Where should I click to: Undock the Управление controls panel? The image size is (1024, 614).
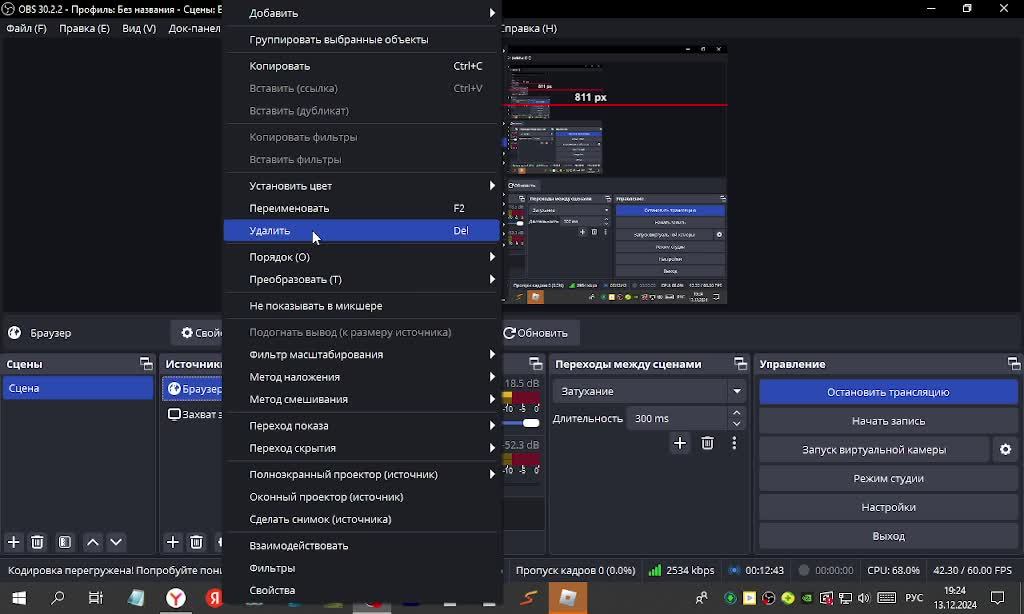pyautogui.click(x=1014, y=364)
